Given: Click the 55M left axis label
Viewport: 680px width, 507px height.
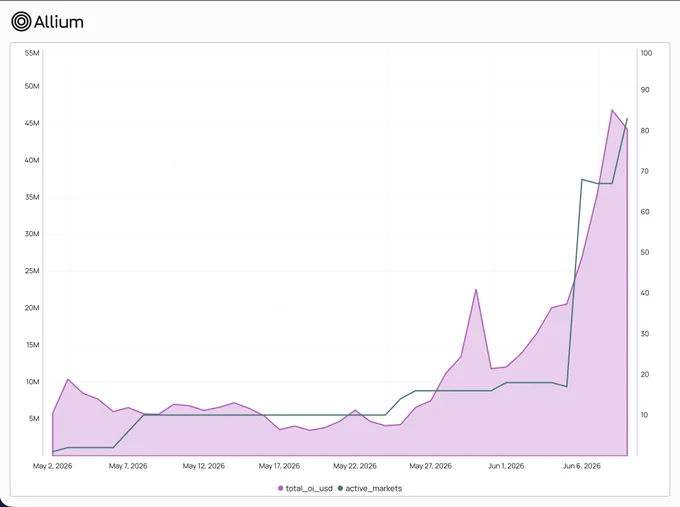Looking at the screenshot, I should point(32,53).
